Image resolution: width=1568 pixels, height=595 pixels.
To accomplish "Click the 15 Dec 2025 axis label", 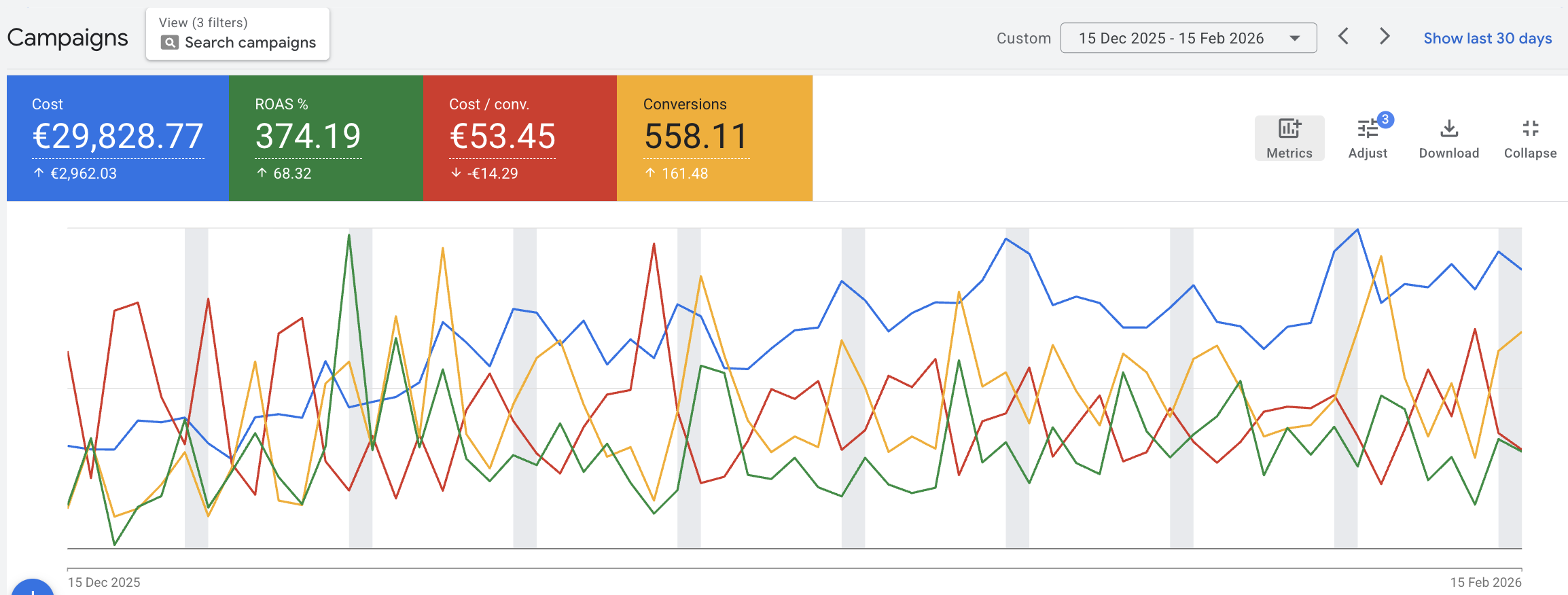I will coord(104,582).
